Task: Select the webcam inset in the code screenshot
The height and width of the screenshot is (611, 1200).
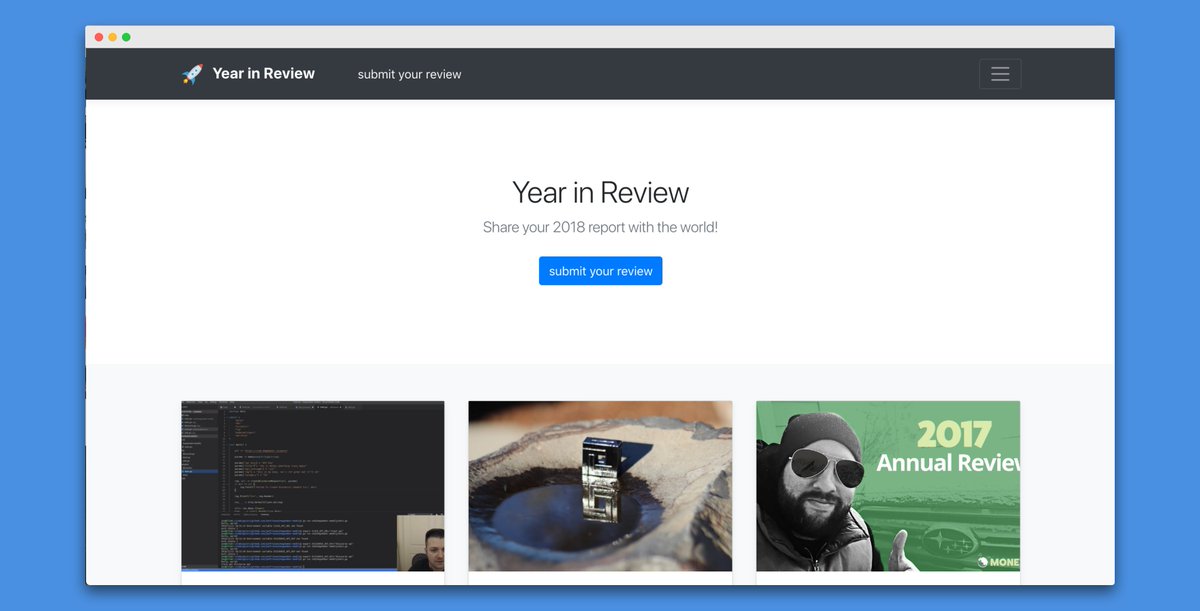Action: [420, 543]
